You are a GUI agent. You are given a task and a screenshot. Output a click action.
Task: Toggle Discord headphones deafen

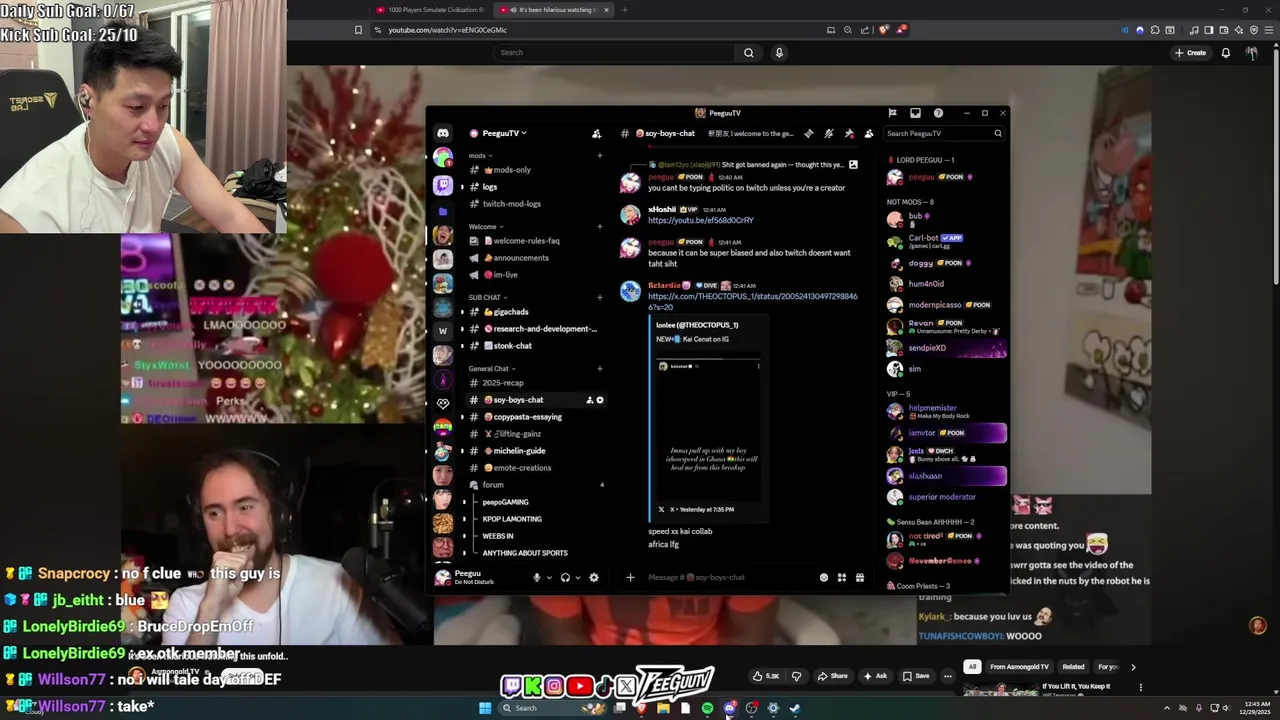click(565, 577)
